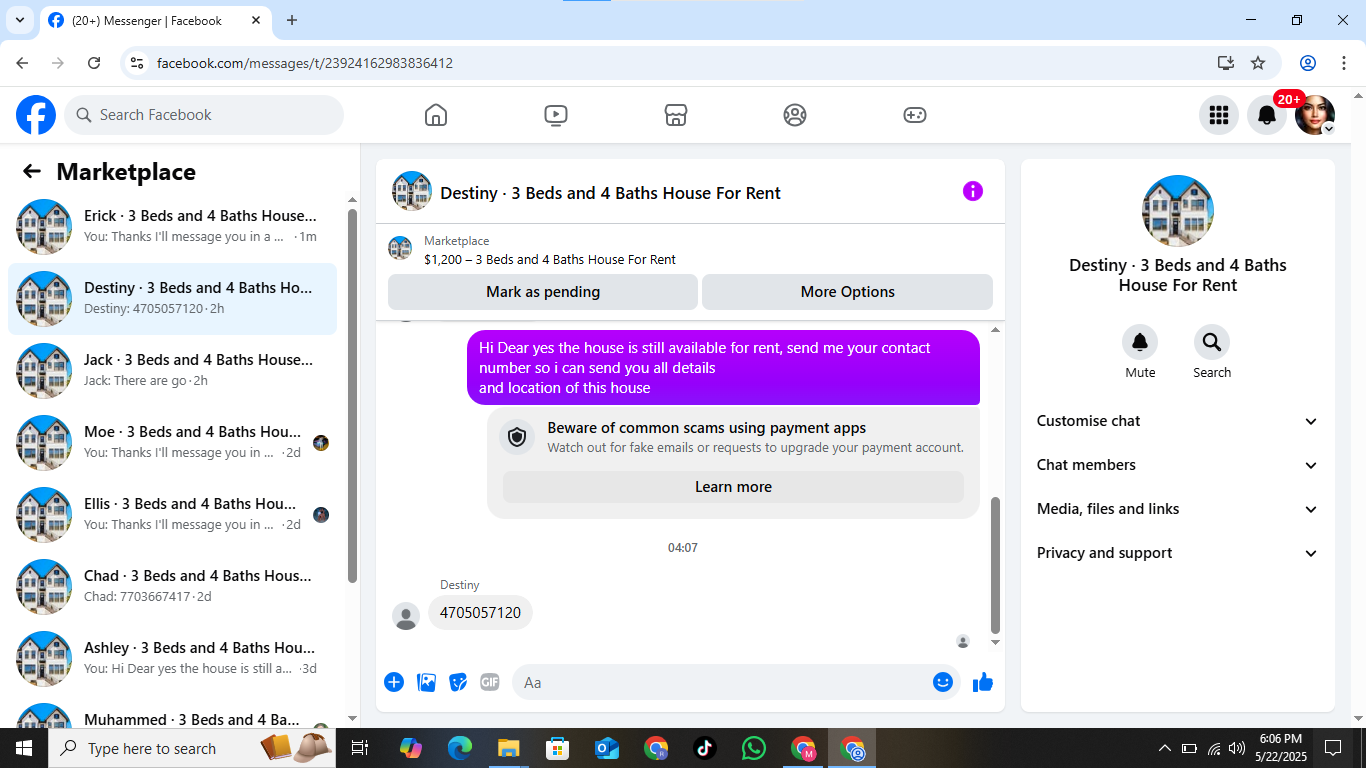Switch to the Messenger | Facebook browser tab

click(154, 20)
